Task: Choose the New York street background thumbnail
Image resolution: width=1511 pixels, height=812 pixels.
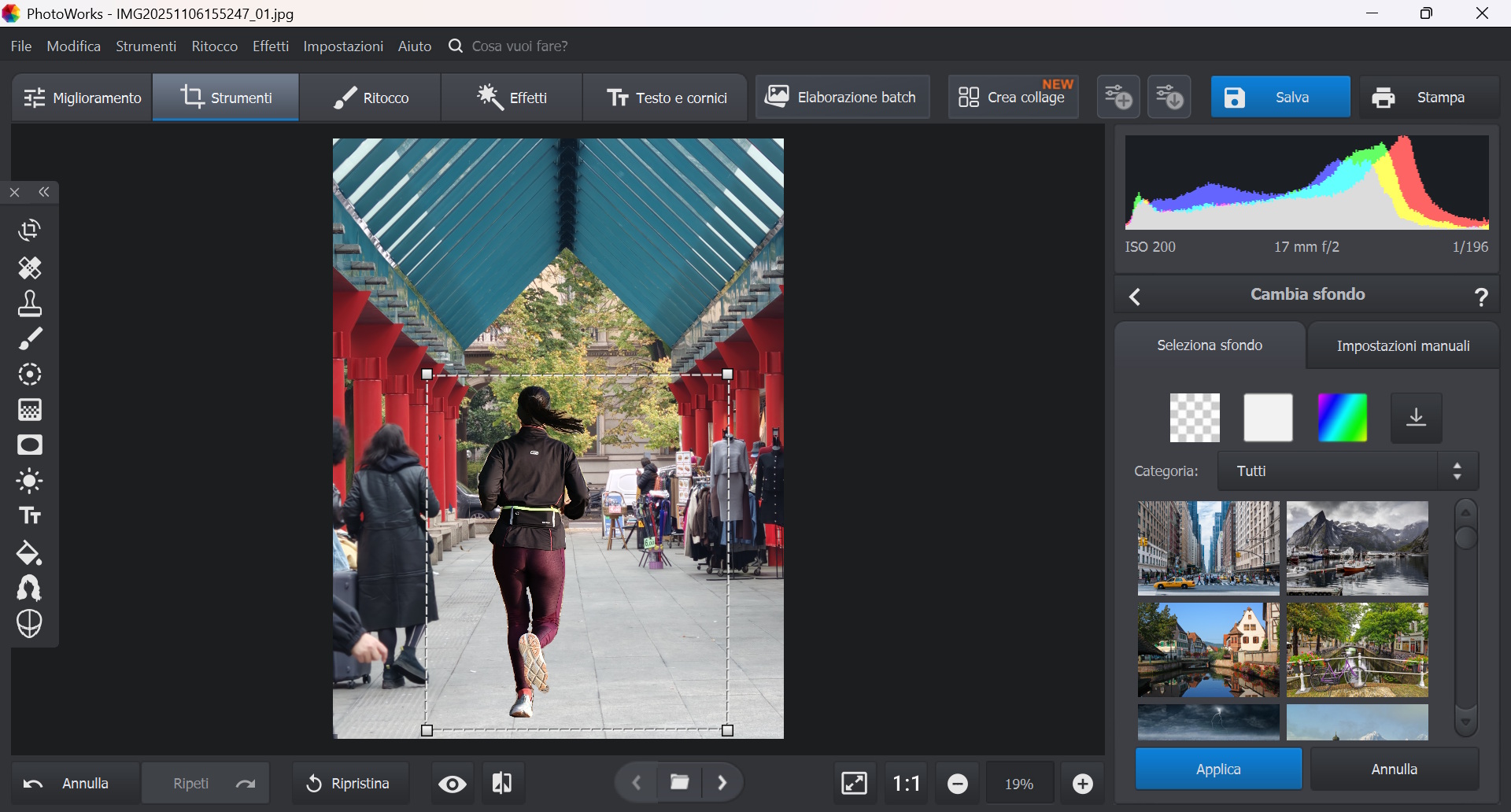Action: pyautogui.click(x=1208, y=548)
